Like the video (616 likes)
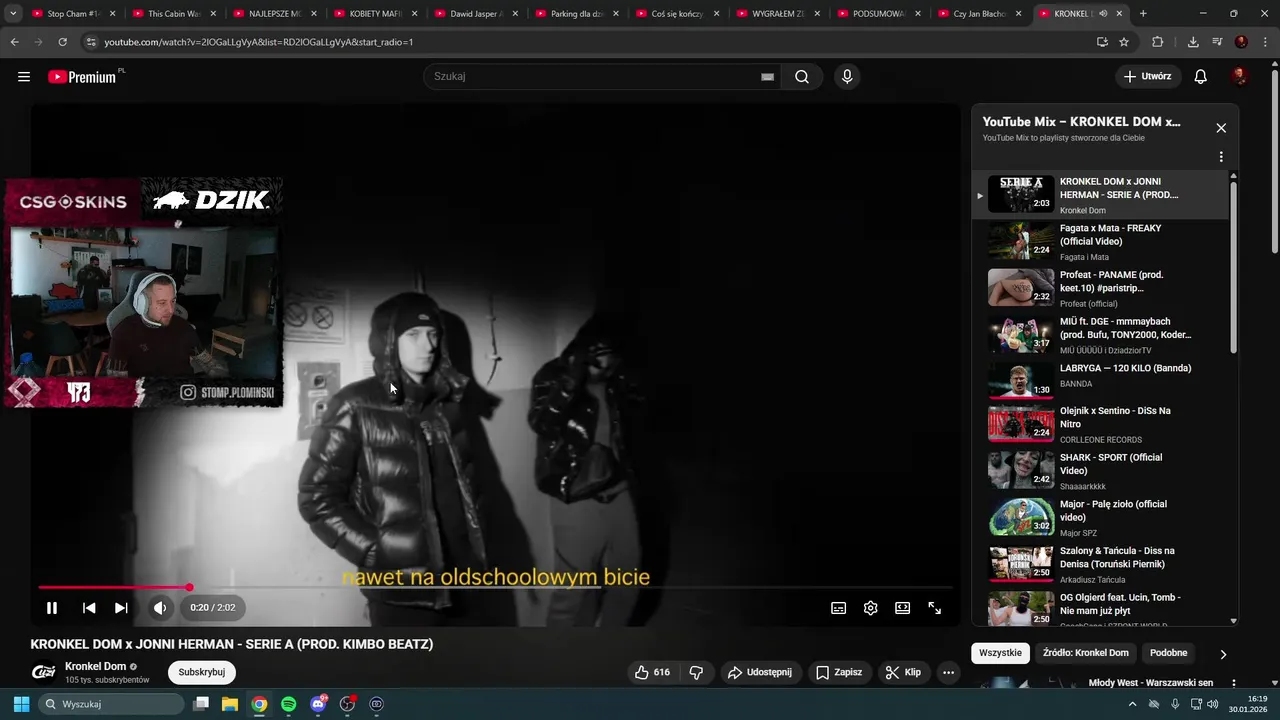This screenshot has height=720, width=1280. [x=652, y=673]
